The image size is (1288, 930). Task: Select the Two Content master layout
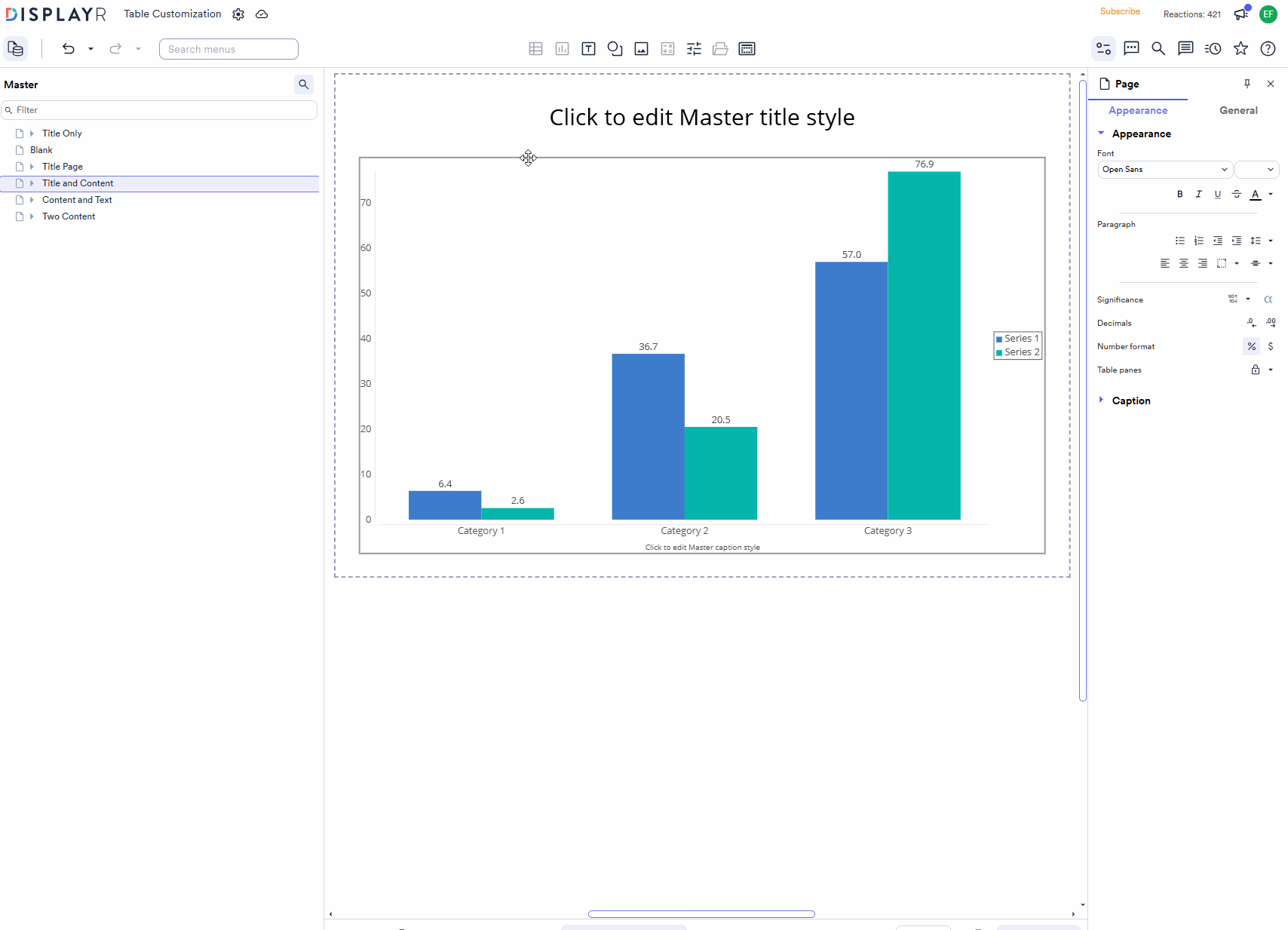pos(69,216)
